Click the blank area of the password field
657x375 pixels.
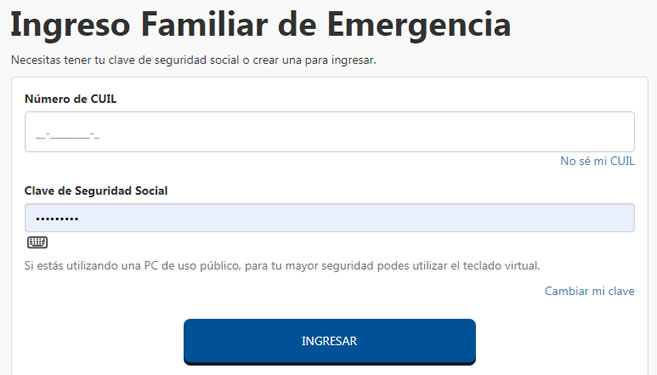tap(356, 218)
